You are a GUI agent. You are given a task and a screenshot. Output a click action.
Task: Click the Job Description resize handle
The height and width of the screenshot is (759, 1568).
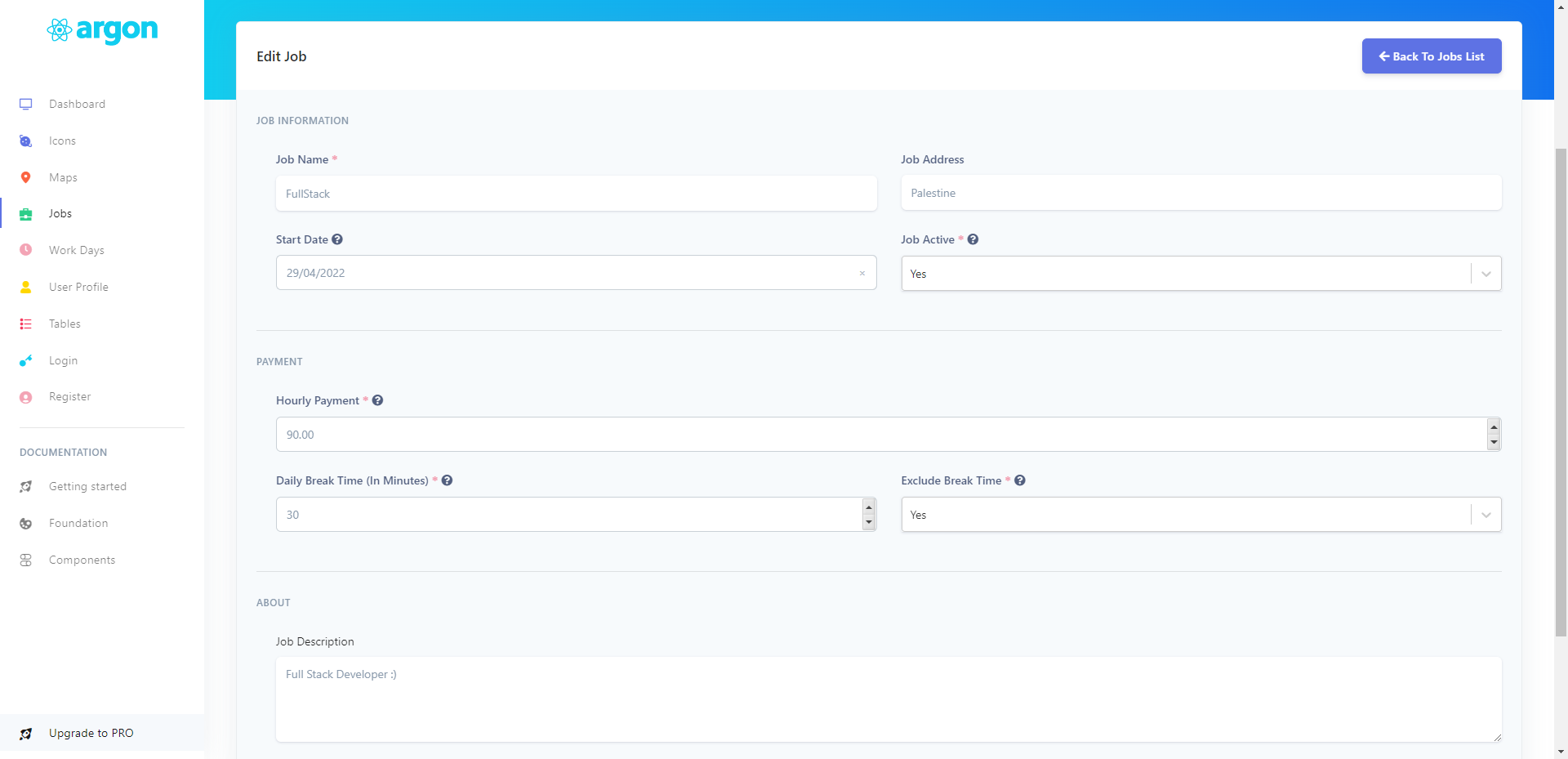click(1496, 737)
